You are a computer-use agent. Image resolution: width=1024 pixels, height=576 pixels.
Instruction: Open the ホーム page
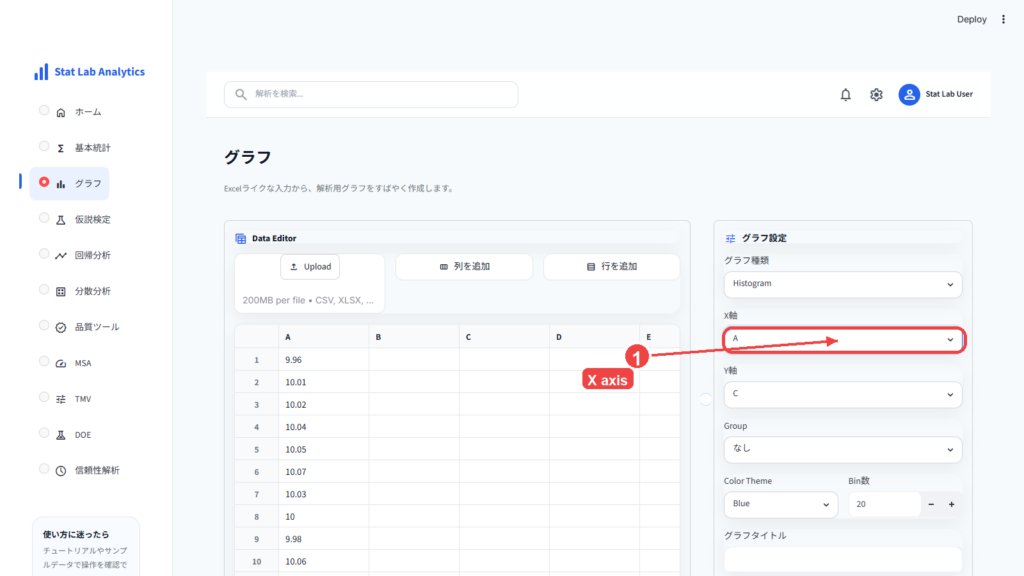point(88,112)
